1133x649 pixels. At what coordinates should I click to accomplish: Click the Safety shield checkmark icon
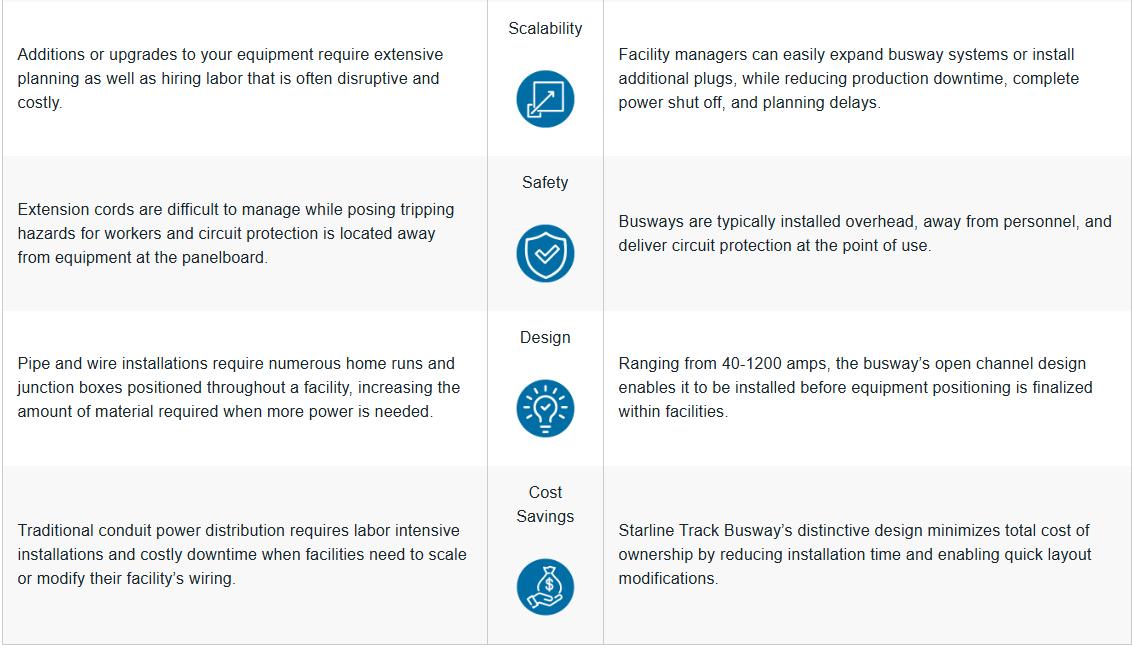click(545, 253)
